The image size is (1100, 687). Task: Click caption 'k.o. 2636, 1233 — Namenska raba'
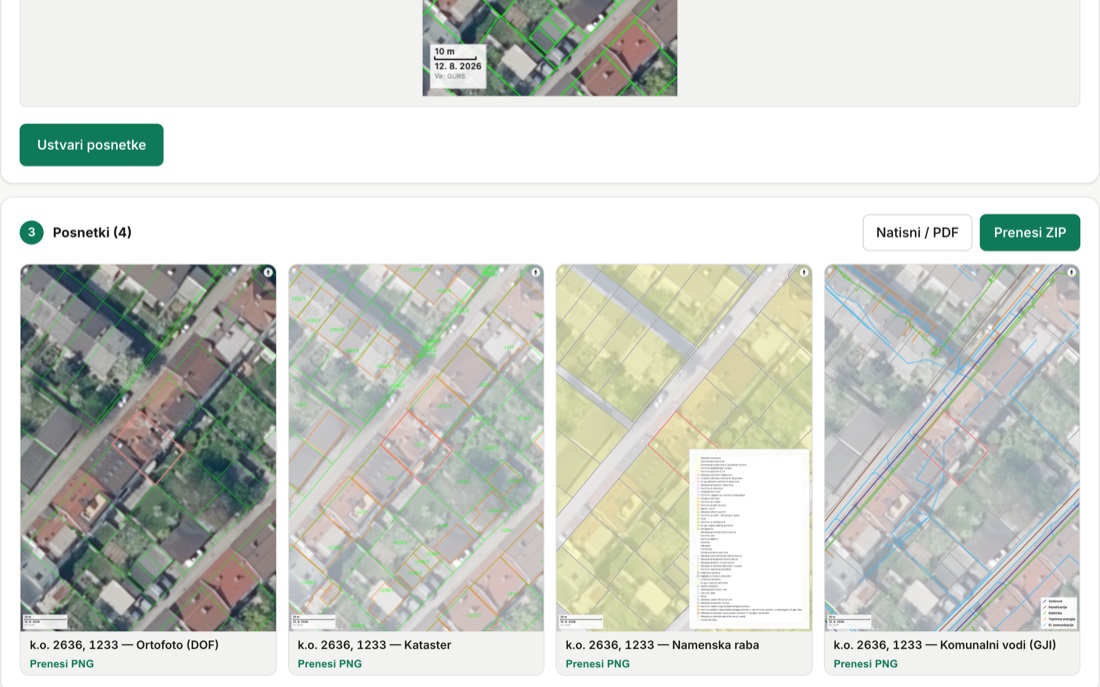[x=662, y=645]
